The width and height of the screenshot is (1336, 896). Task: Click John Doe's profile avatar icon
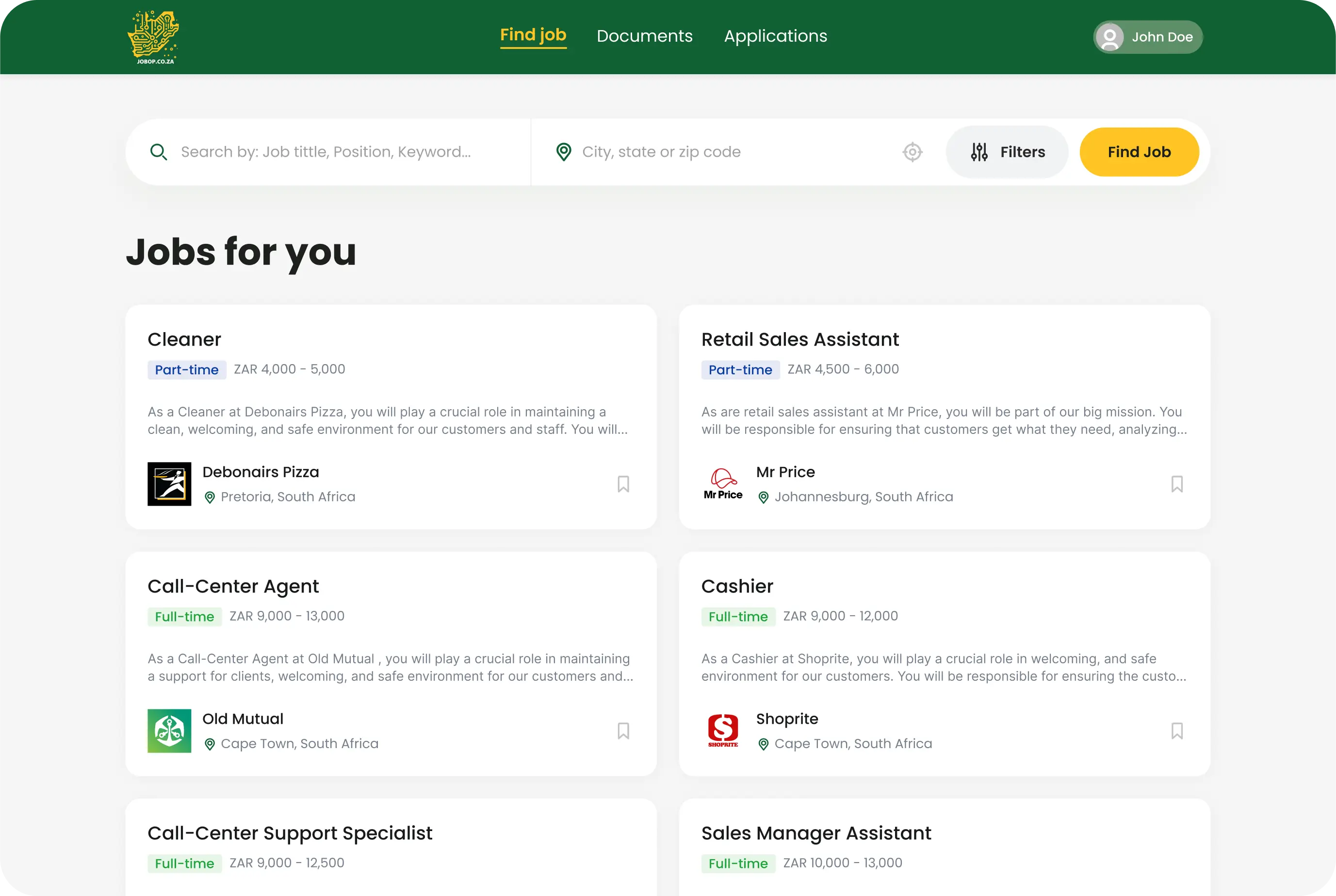[x=1109, y=37]
